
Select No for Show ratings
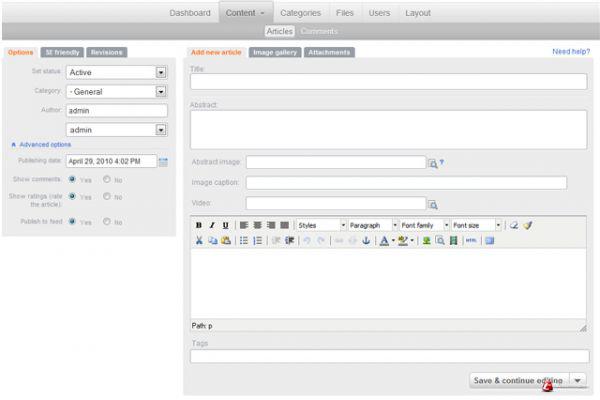[x=107, y=197]
